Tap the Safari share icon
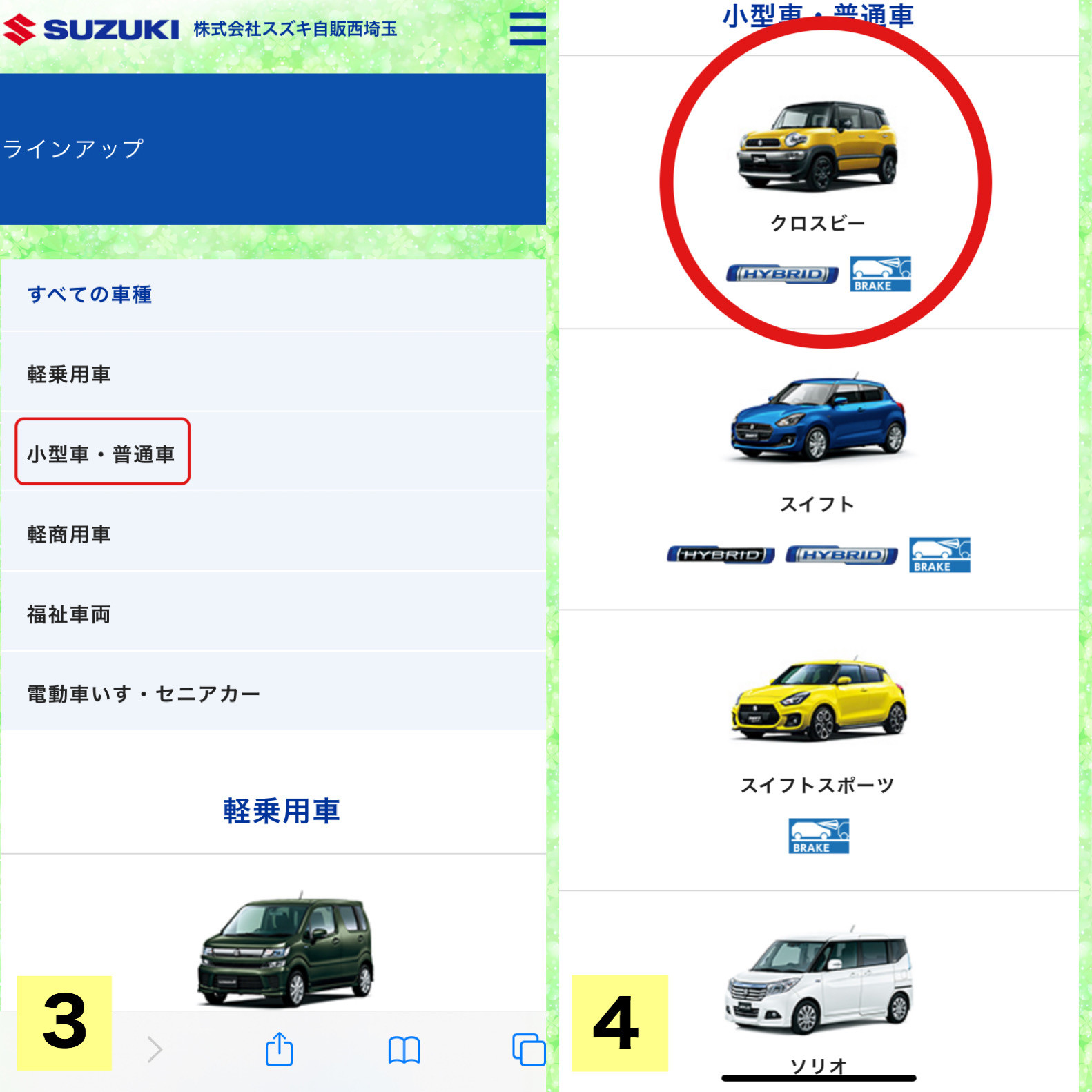 click(x=280, y=1049)
